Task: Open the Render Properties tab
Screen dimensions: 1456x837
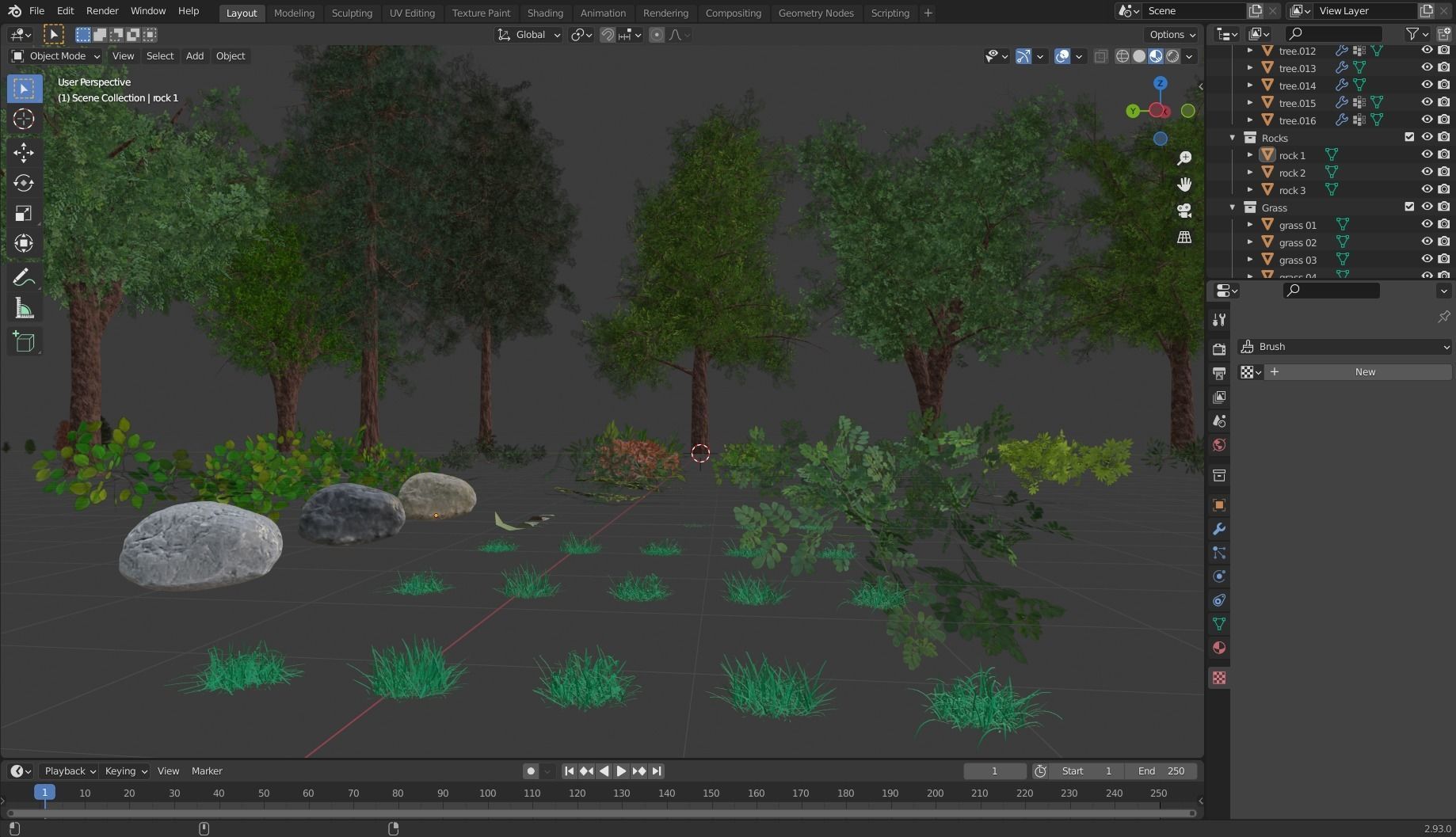Action: point(1219,348)
